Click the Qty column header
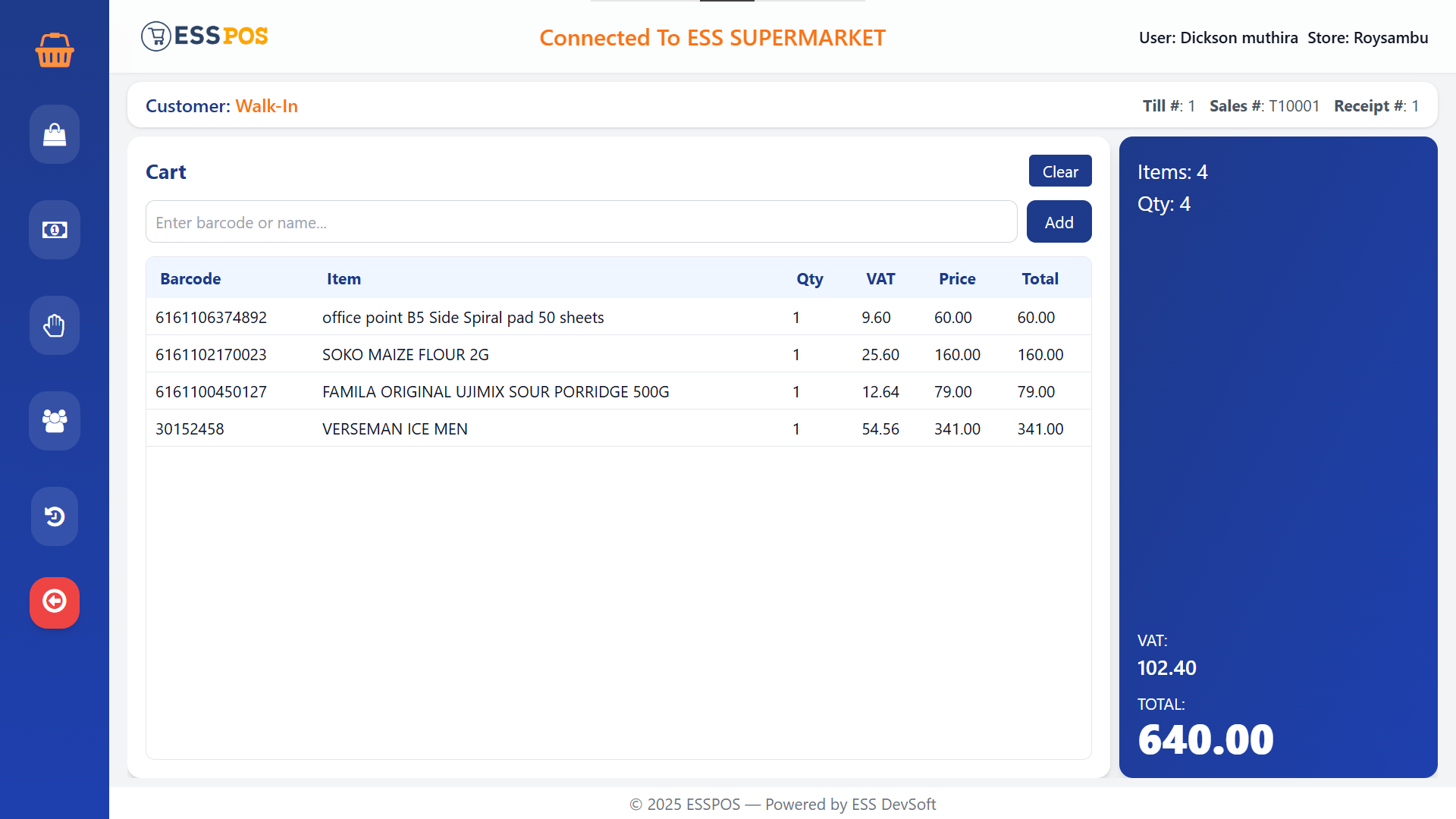 coord(809,278)
